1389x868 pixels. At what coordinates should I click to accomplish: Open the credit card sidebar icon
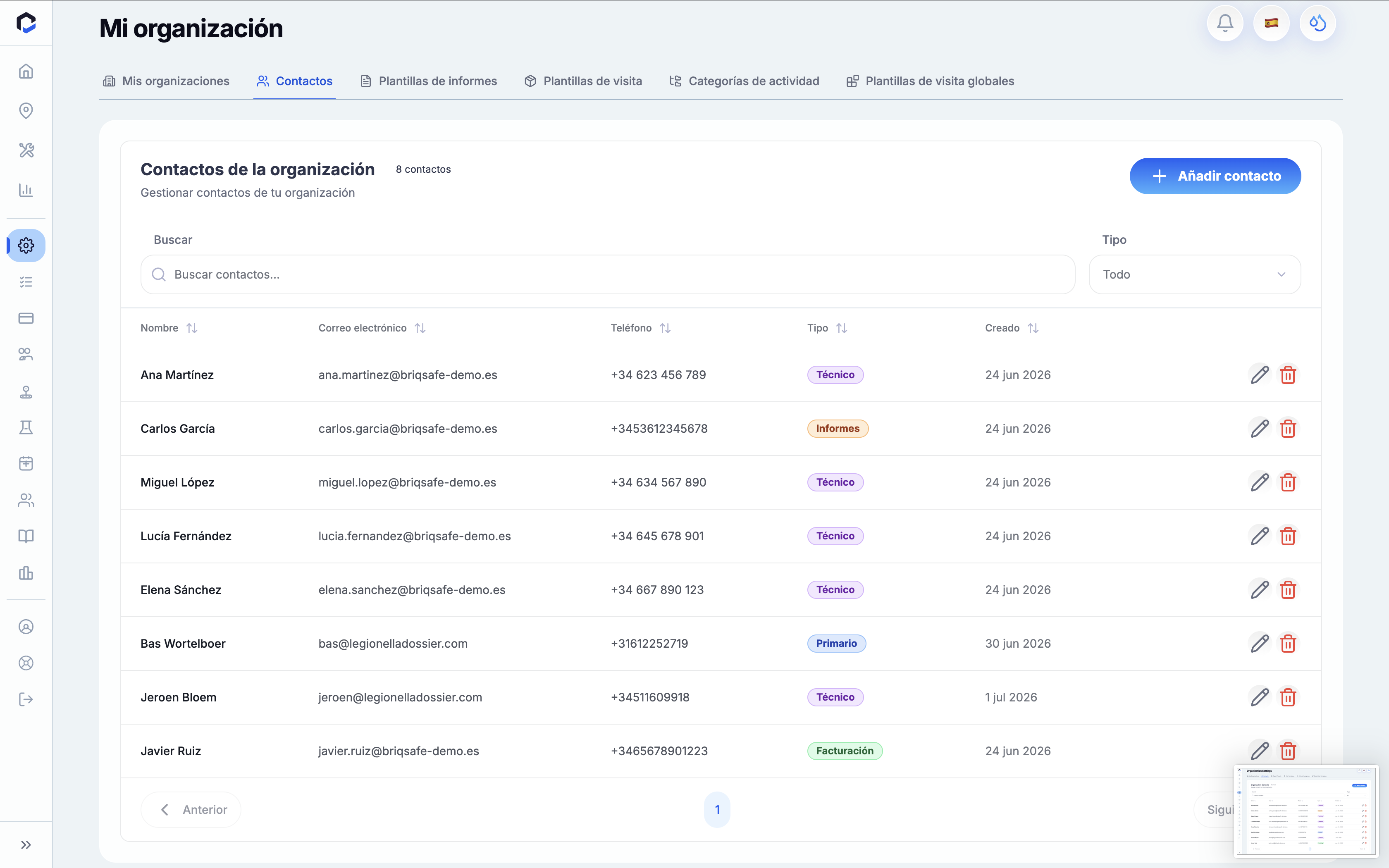[x=26, y=318]
